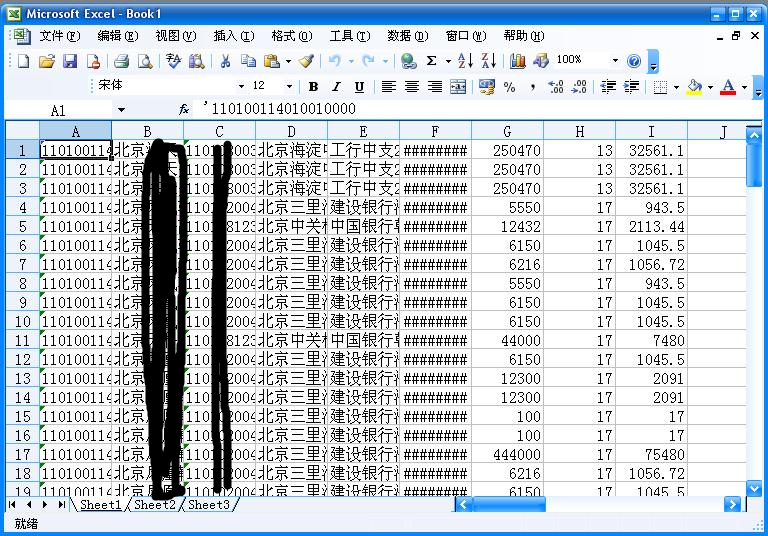
Task: Click AutoSum sigma icon
Action: pos(432,61)
